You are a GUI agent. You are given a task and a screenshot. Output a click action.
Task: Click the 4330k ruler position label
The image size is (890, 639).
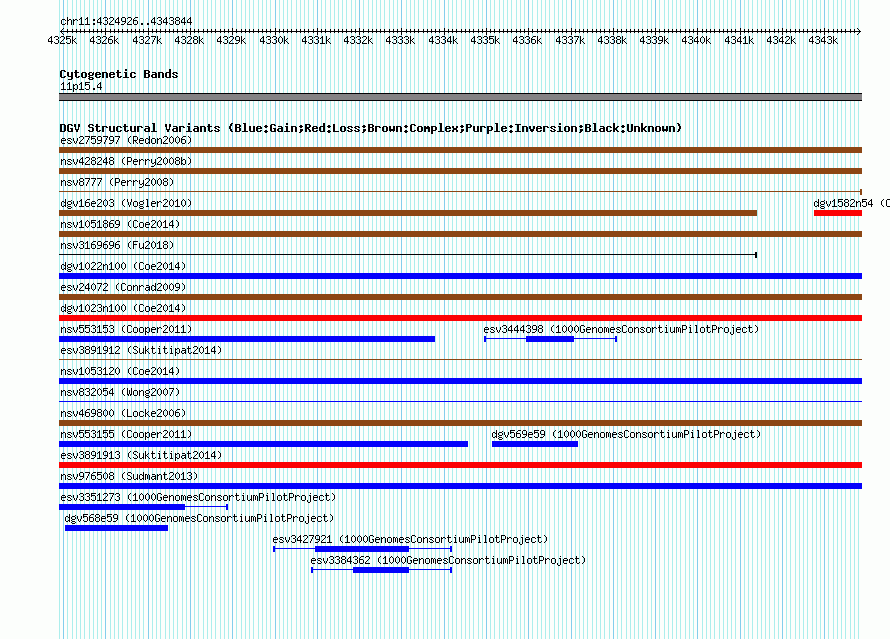pos(274,40)
